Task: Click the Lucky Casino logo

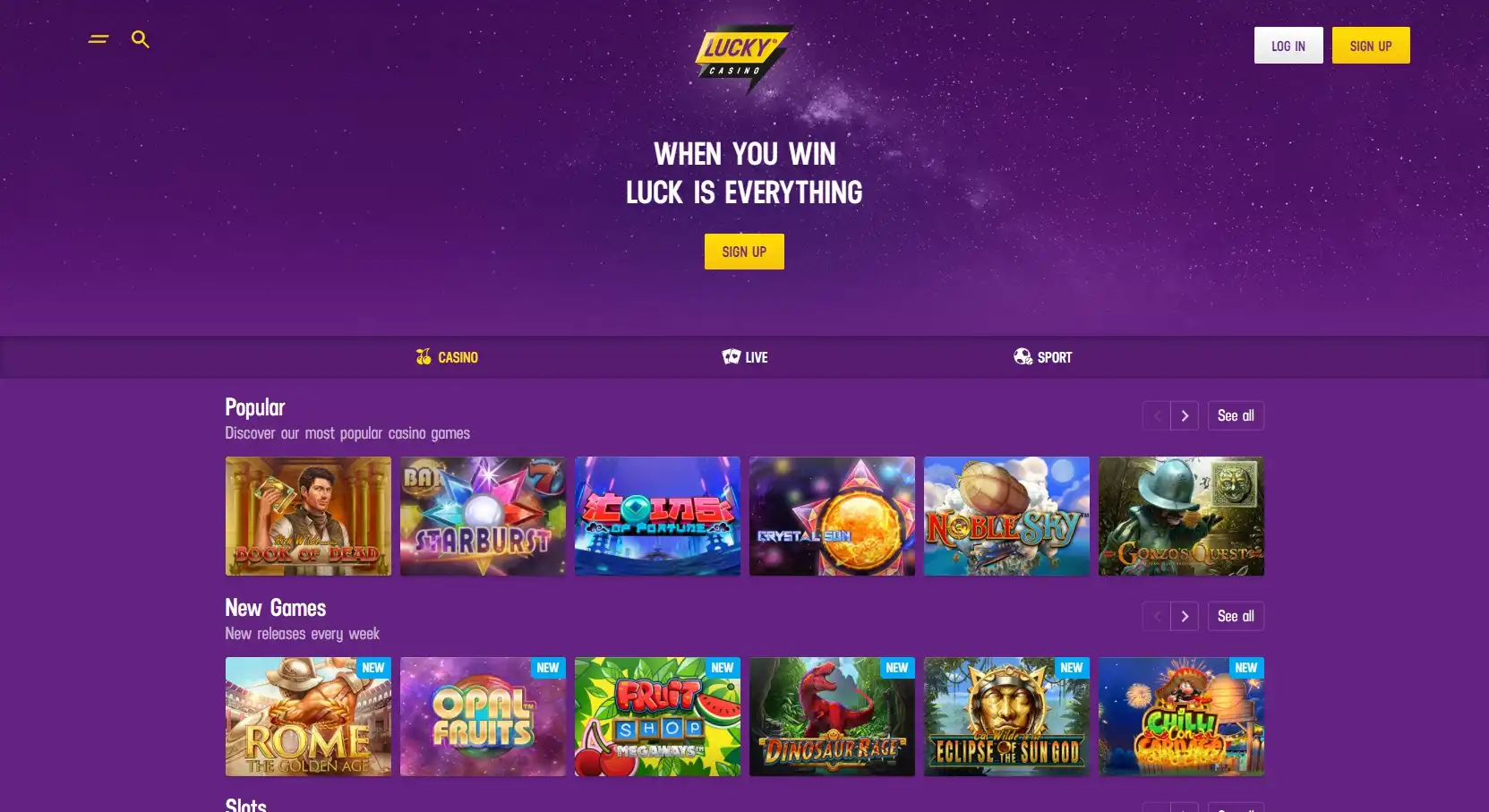Action: coord(743,58)
